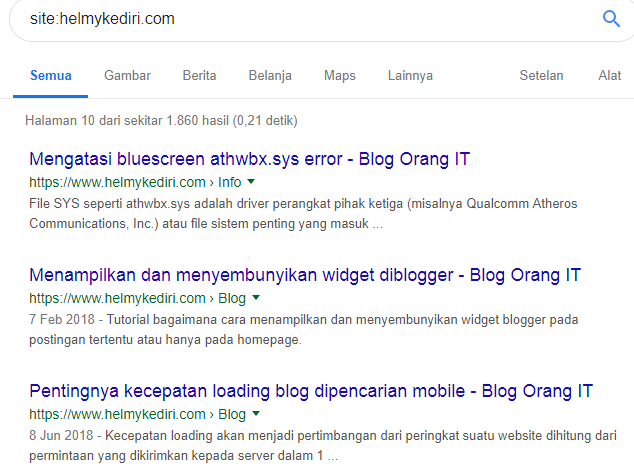Click the helmykediri.com › Info URL

tap(135, 182)
